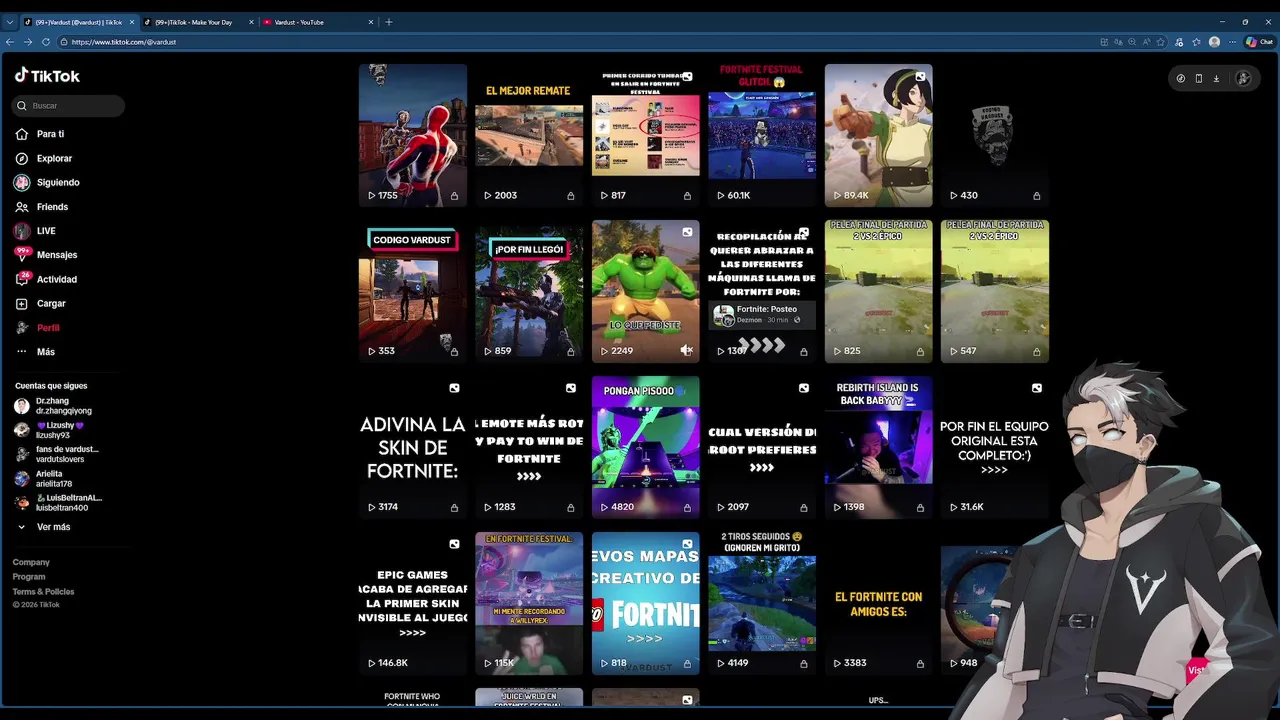
Task: Close the Vardust - YouTube tab
Action: click(371, 22)
